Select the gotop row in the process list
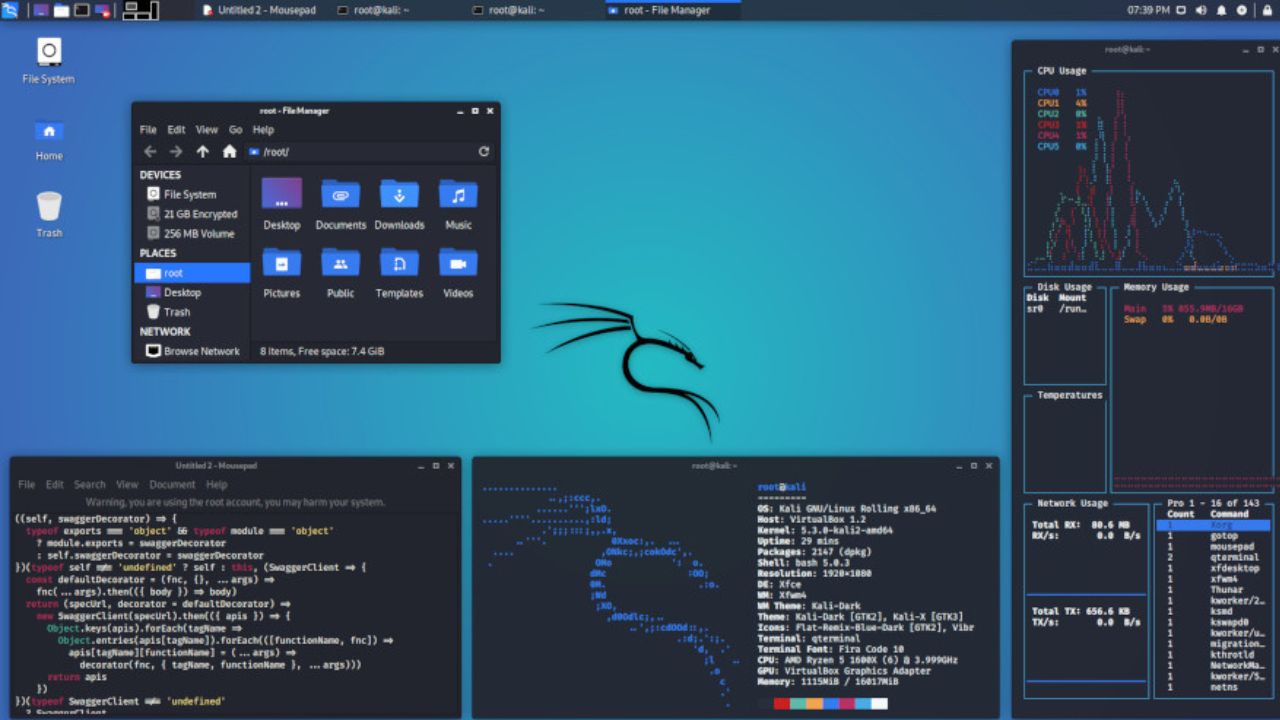This screenshot has width=1280, height=720. coord(1213,536)
